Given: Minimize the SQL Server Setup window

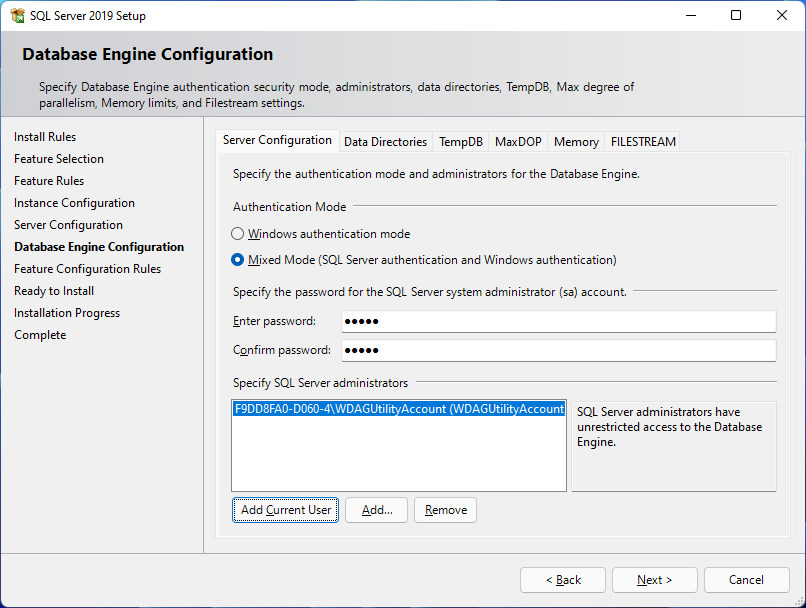Looking at the screenshot, I should pos(691,15).
